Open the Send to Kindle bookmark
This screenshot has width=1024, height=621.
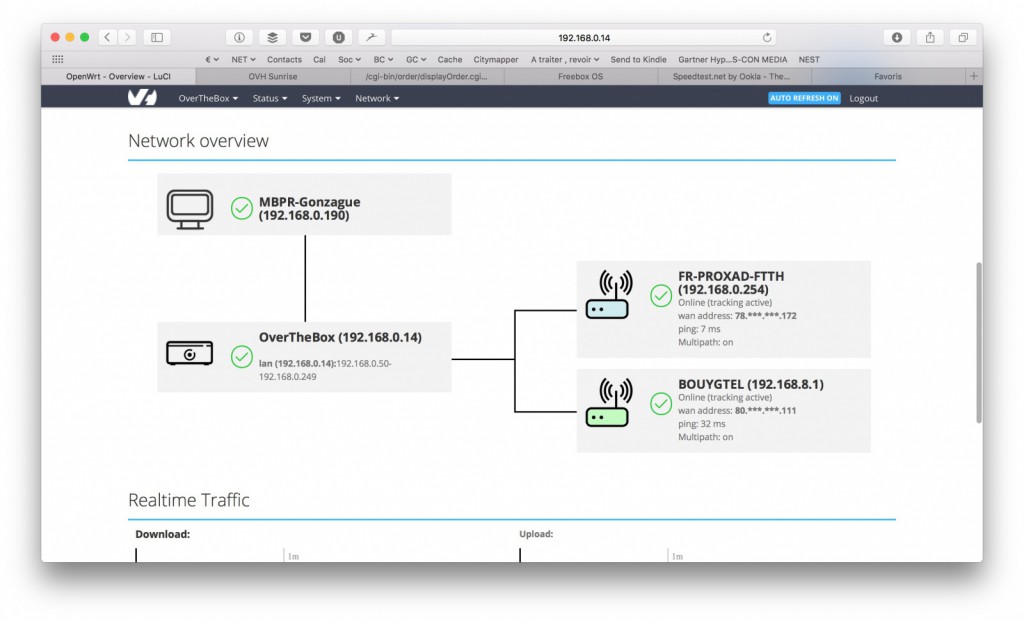point(638,59)
